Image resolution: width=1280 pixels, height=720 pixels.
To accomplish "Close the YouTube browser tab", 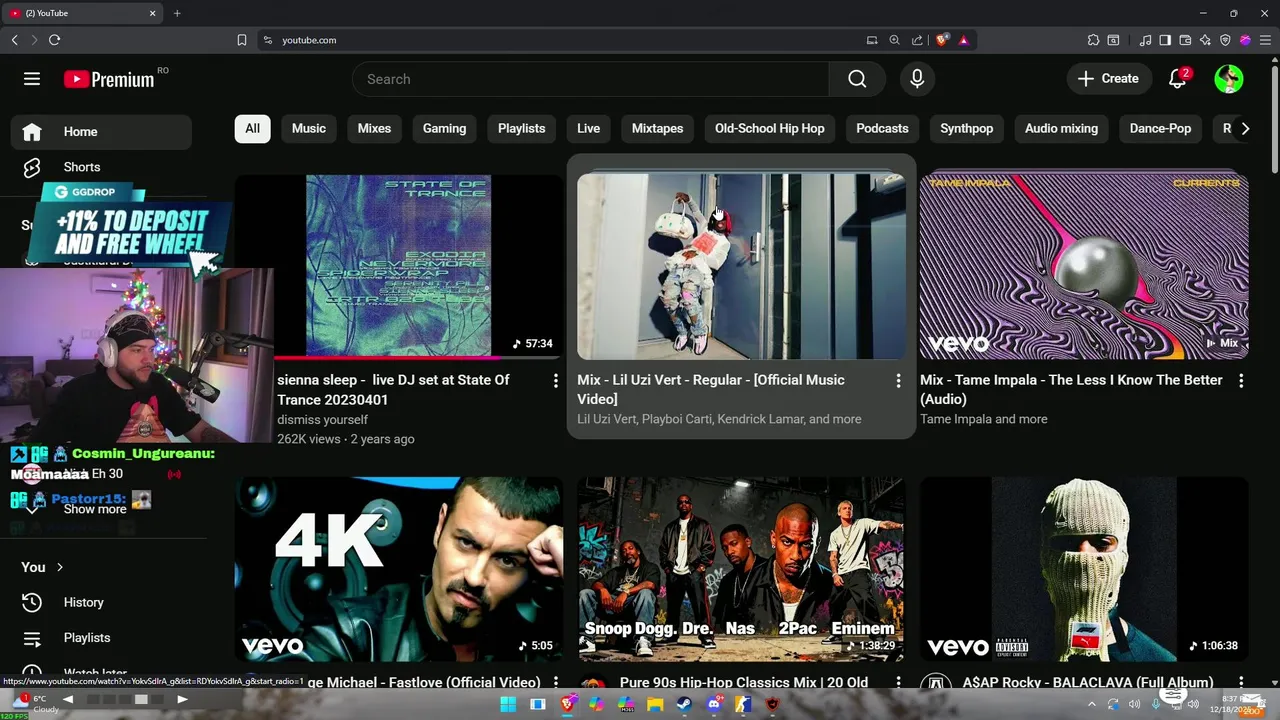I will pyautogui.click(x=153, y=13).
